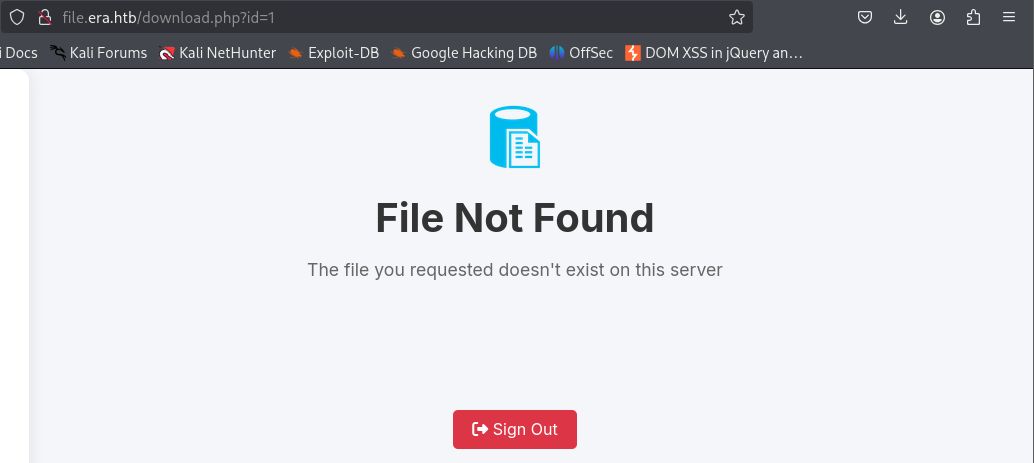Screen dimensions: 1034x463
Task: Open the Kali Forums bookmark
Action: [x=99, y=53]
